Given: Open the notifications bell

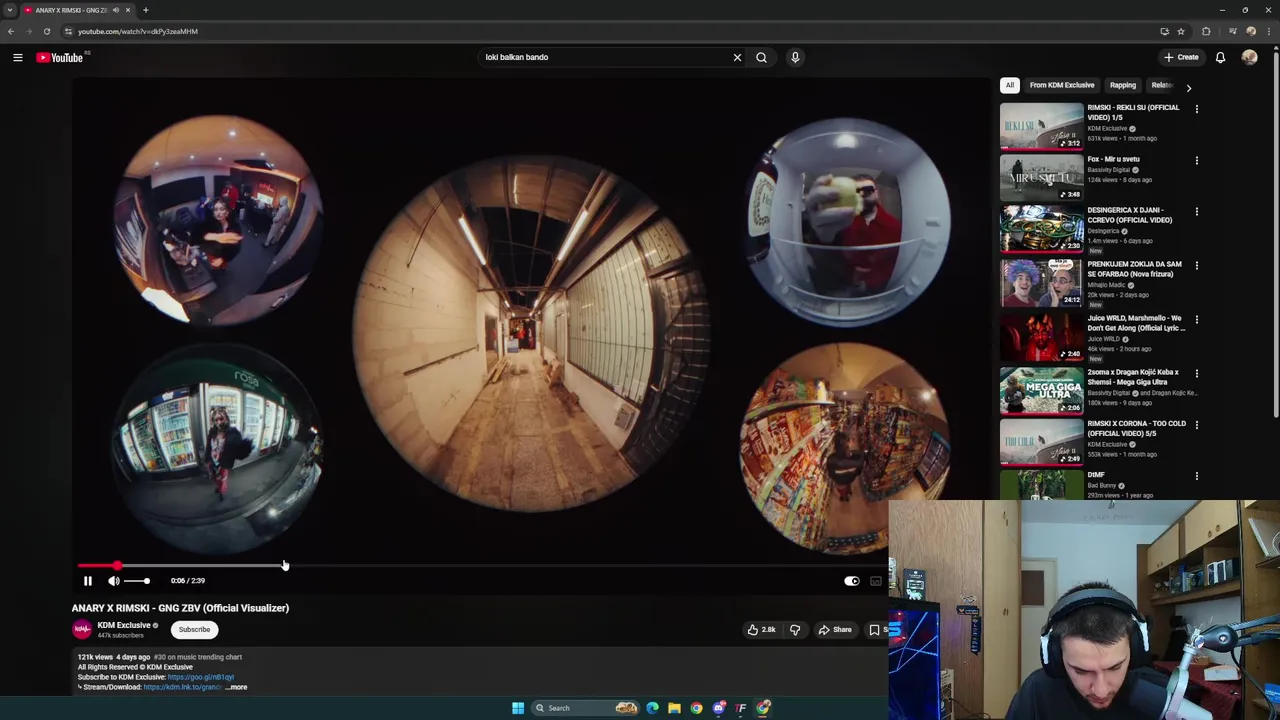Looking at the screenshot, I should pyautogui.click(x=1220, y=57).
